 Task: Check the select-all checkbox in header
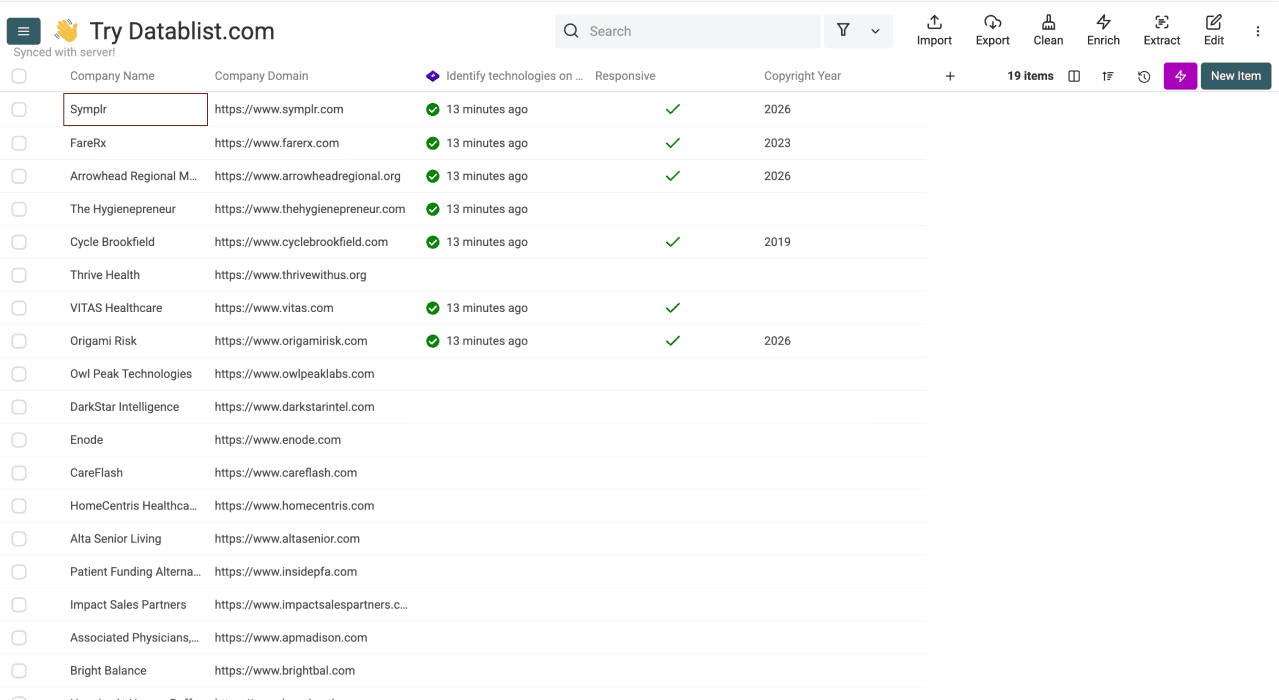click(18, 75)
